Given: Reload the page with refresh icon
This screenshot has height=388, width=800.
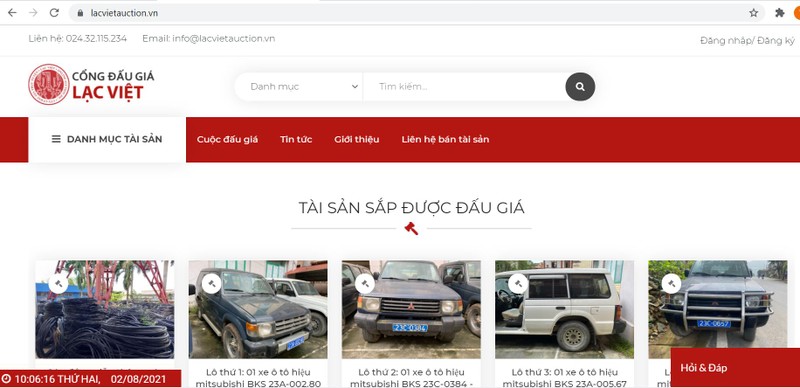Looking at the screenshot, I should 54,13.
